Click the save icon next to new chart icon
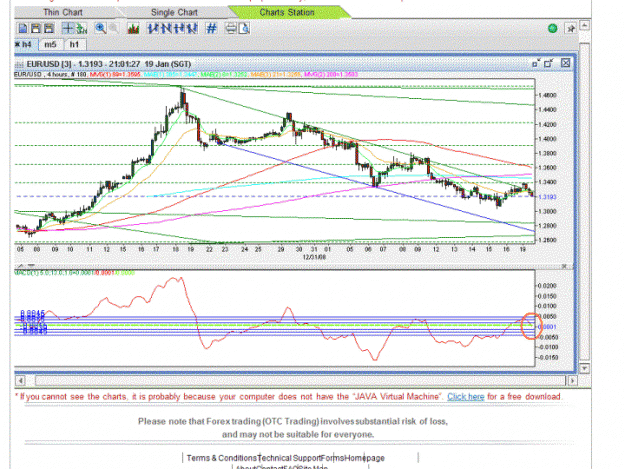 click(36, 28)
